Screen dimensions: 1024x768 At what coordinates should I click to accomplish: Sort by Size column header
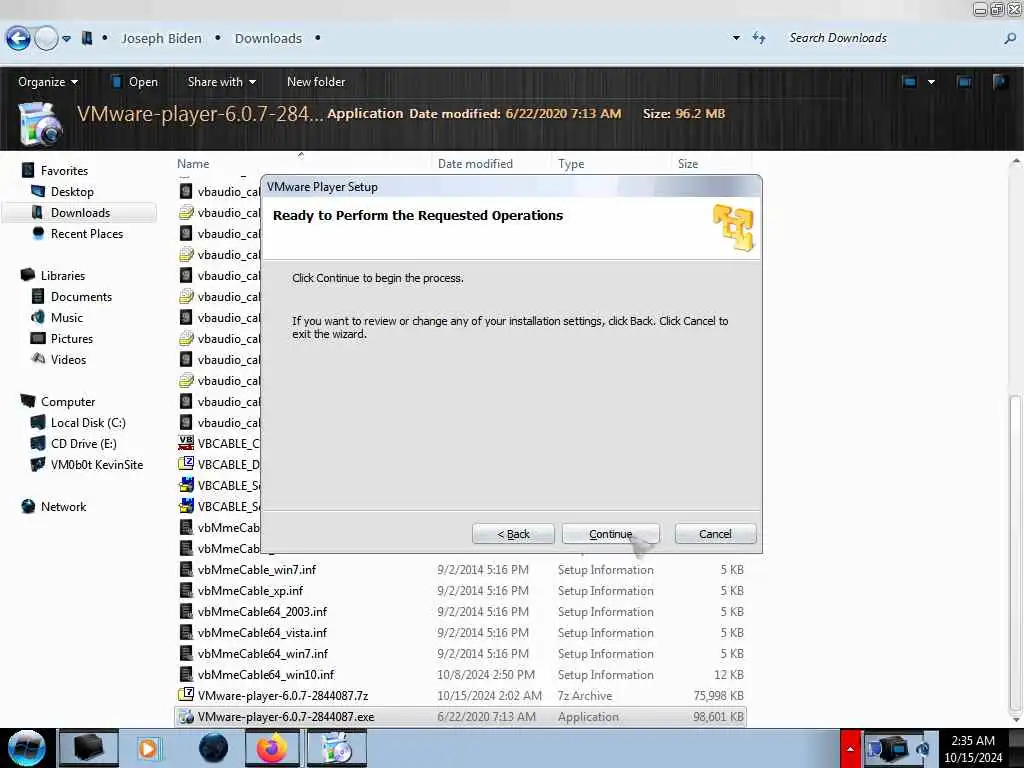pos(688,164)
